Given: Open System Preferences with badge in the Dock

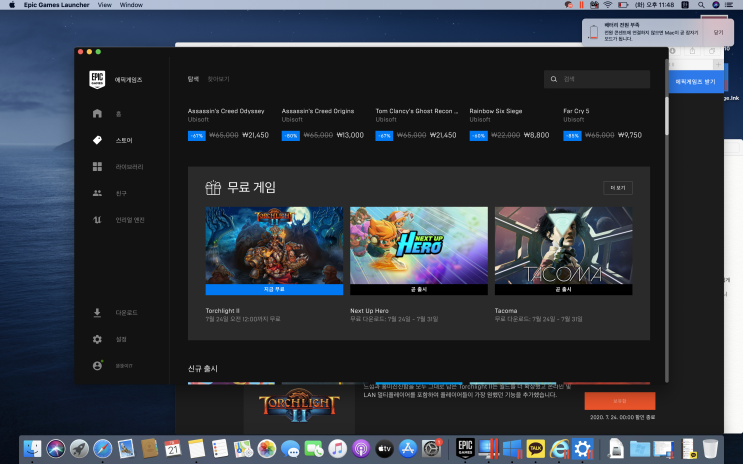Looking at the screenshot, I should point(432,448).
